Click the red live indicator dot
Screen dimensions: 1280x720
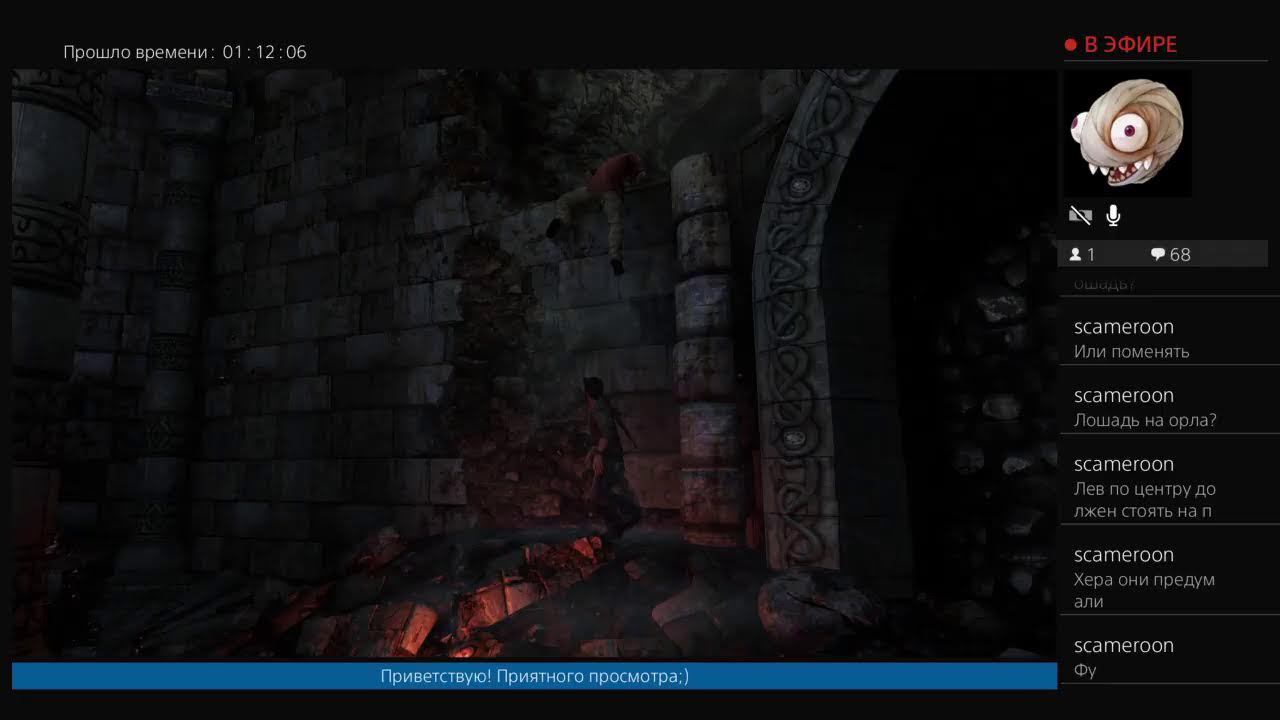point(1070,45)
